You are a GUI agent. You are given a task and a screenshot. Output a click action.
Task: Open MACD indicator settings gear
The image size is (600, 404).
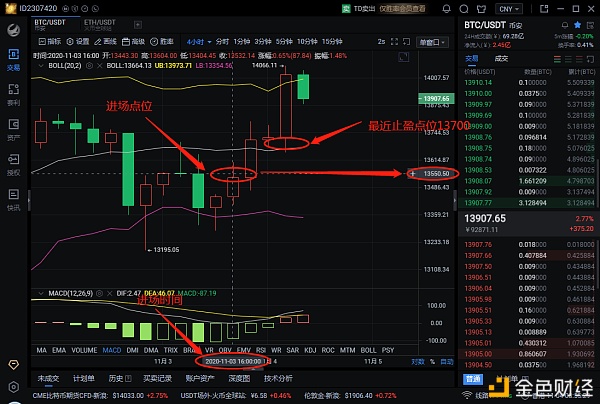tap(99, 293)
